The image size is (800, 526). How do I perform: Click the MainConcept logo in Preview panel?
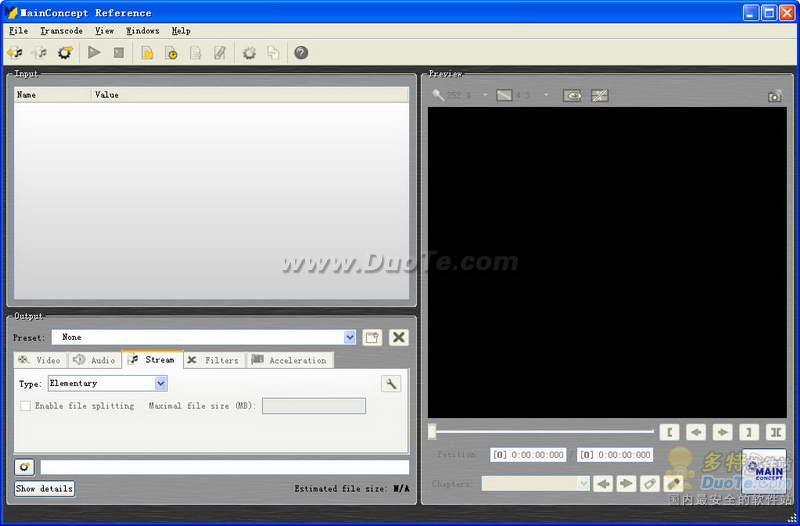[x=764, y=470]
